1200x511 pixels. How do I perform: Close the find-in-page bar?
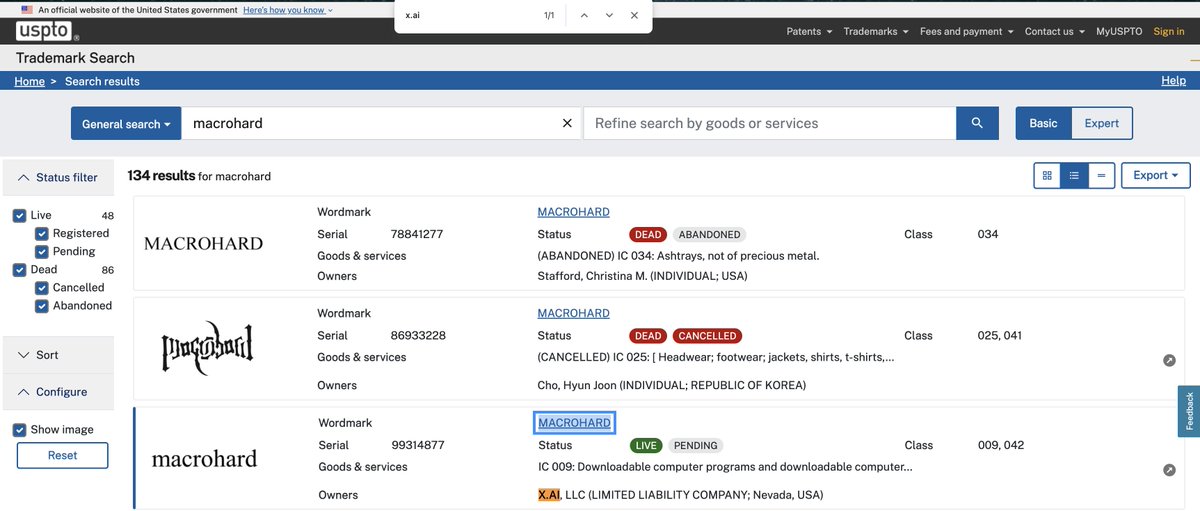point(634,16)
